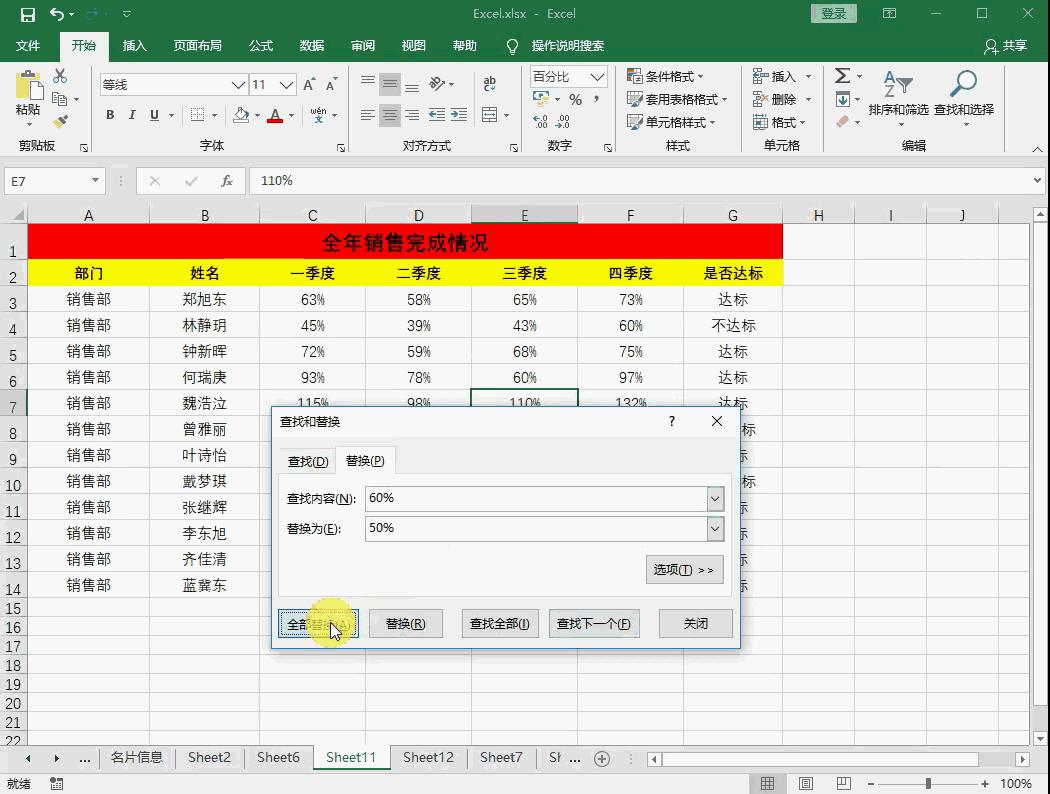
Task: Toggle italic formatting
Action: coord(131,115)
